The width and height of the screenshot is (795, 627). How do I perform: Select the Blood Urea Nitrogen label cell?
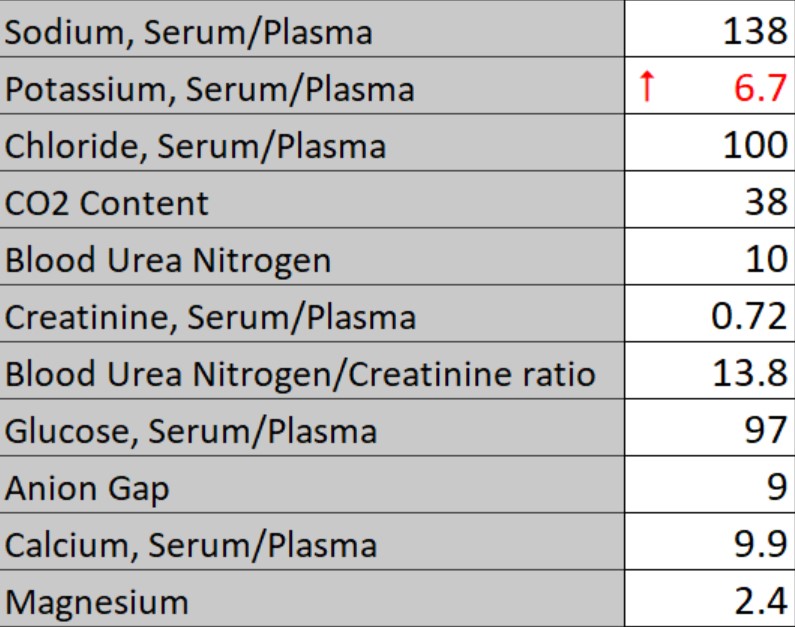coord(168,260)
